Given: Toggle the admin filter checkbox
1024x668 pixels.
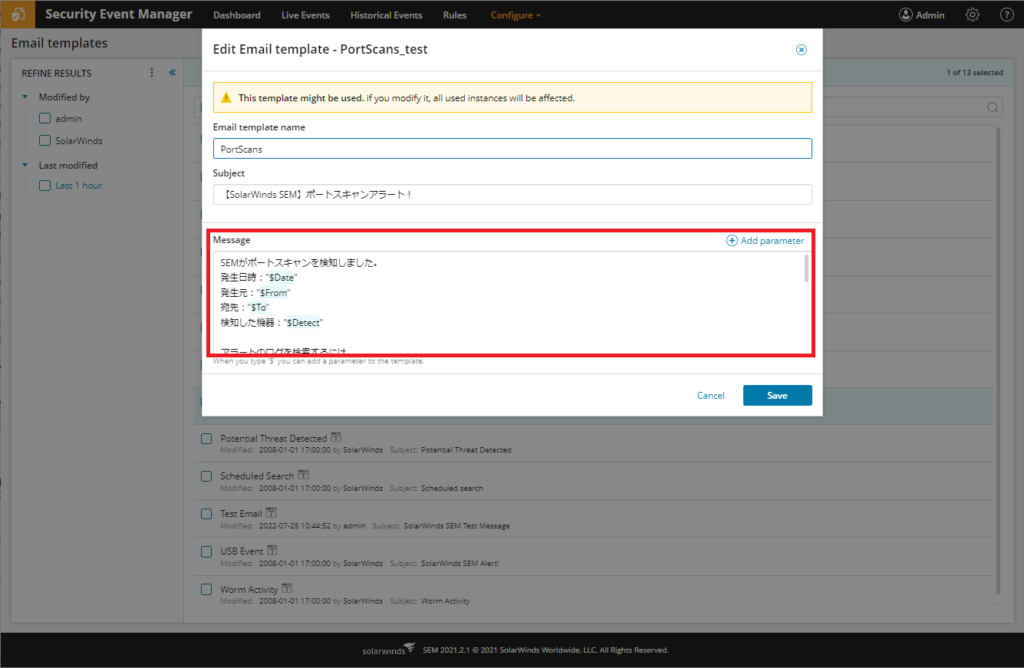Looking at the screenshot, I should click(x=44, y=118).
